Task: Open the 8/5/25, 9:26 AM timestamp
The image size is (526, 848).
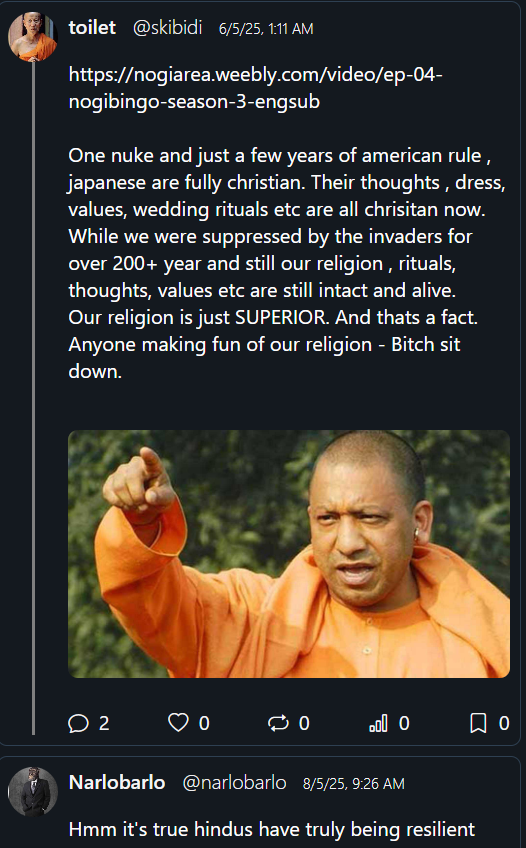Action: coord(354,784)
